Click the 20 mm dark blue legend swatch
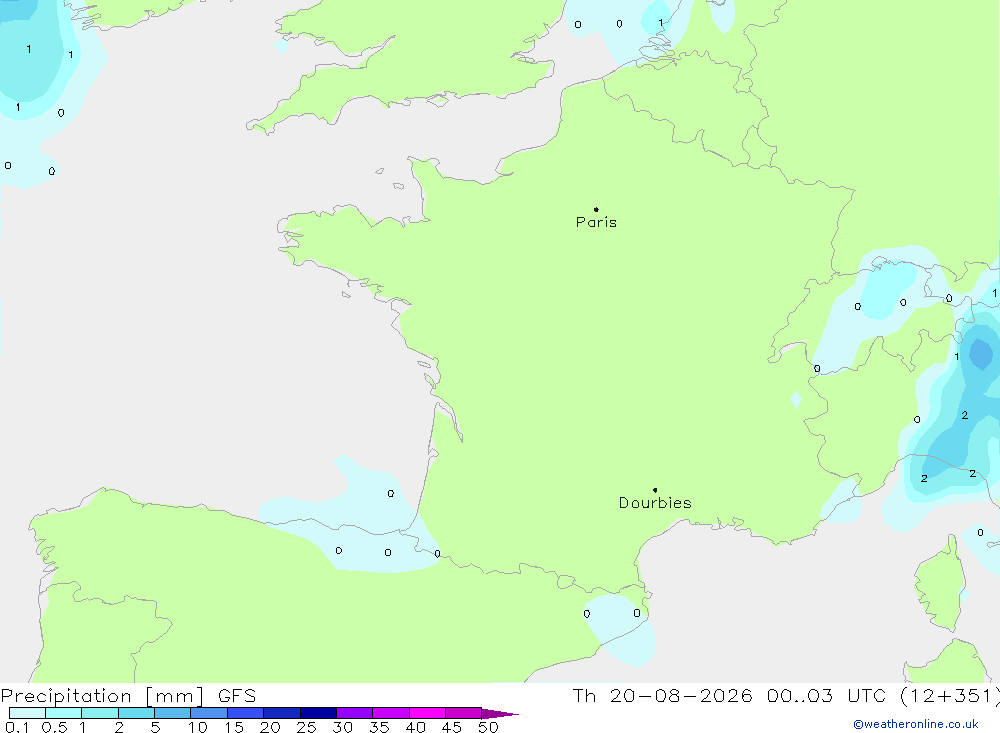1000x733 pixels. 281,713
